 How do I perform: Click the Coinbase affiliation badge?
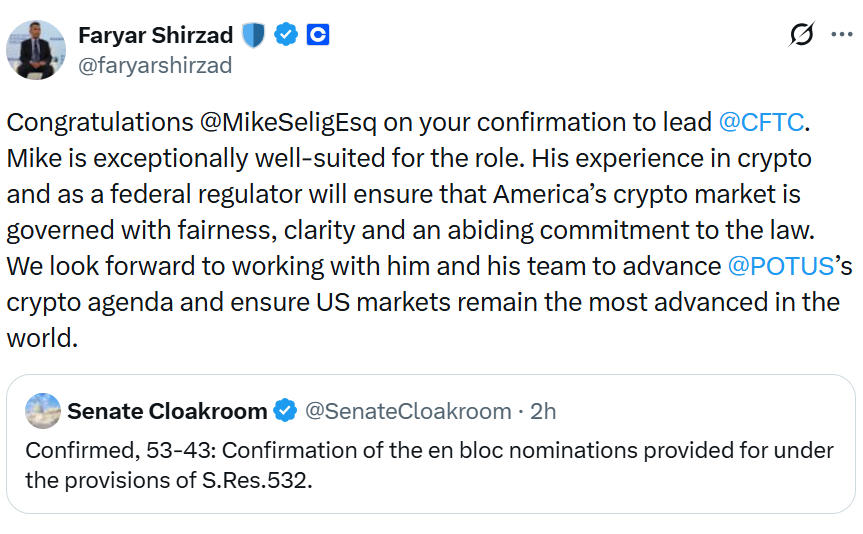coord(318,35)
